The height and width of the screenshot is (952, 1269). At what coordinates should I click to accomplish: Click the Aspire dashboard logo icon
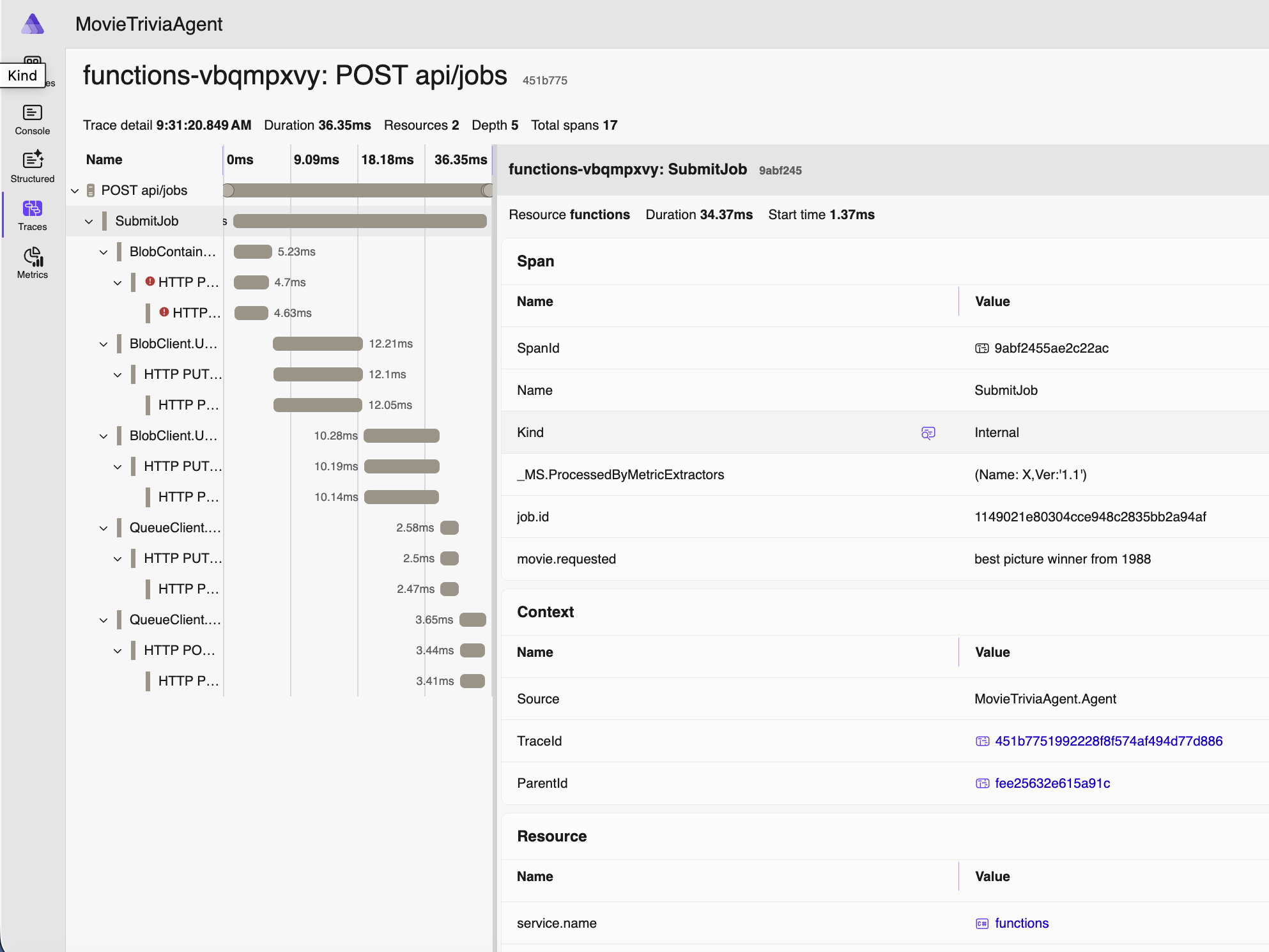click(33, 24)
